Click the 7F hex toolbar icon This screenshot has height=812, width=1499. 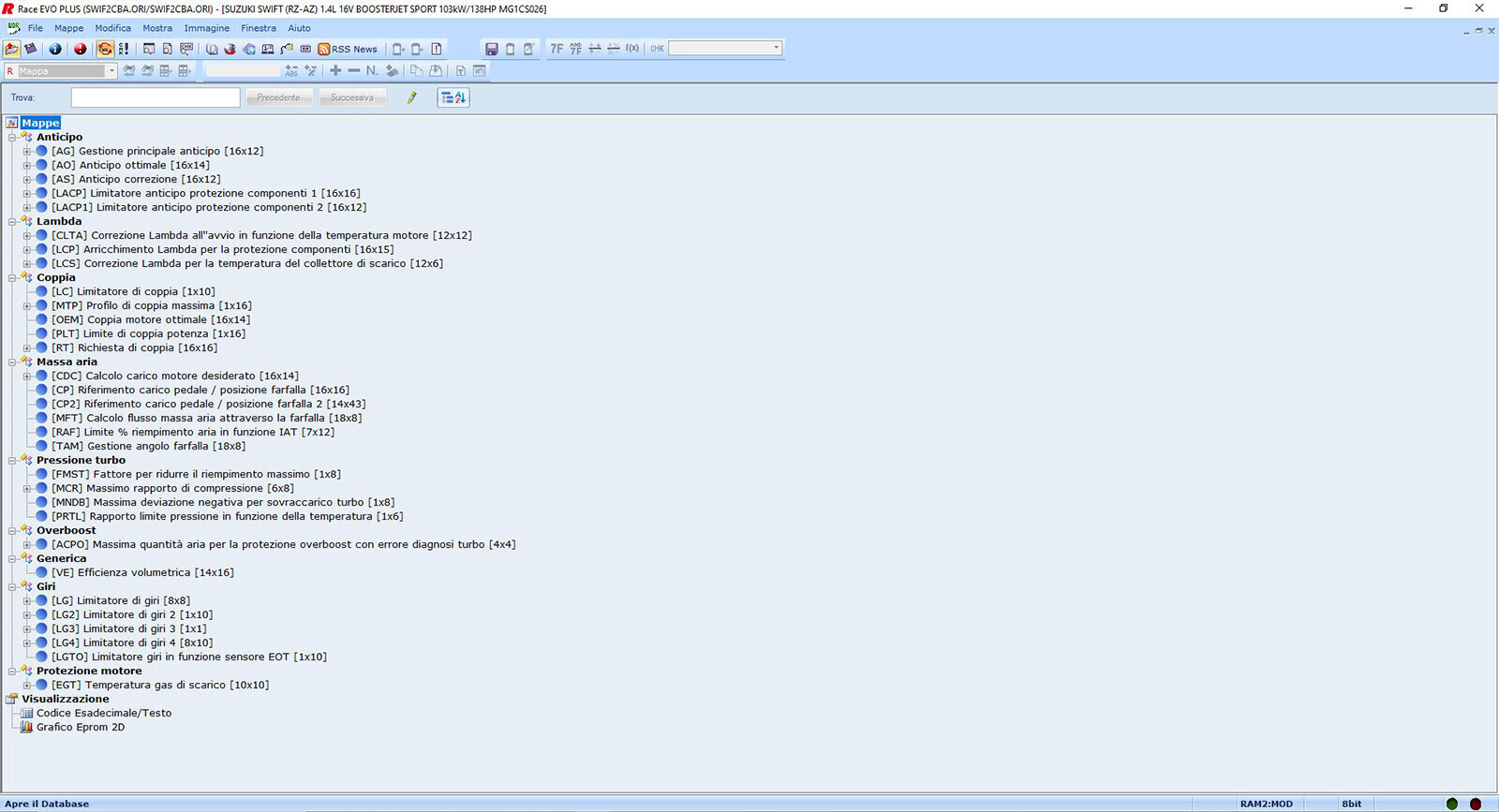[x=557, y=49]
